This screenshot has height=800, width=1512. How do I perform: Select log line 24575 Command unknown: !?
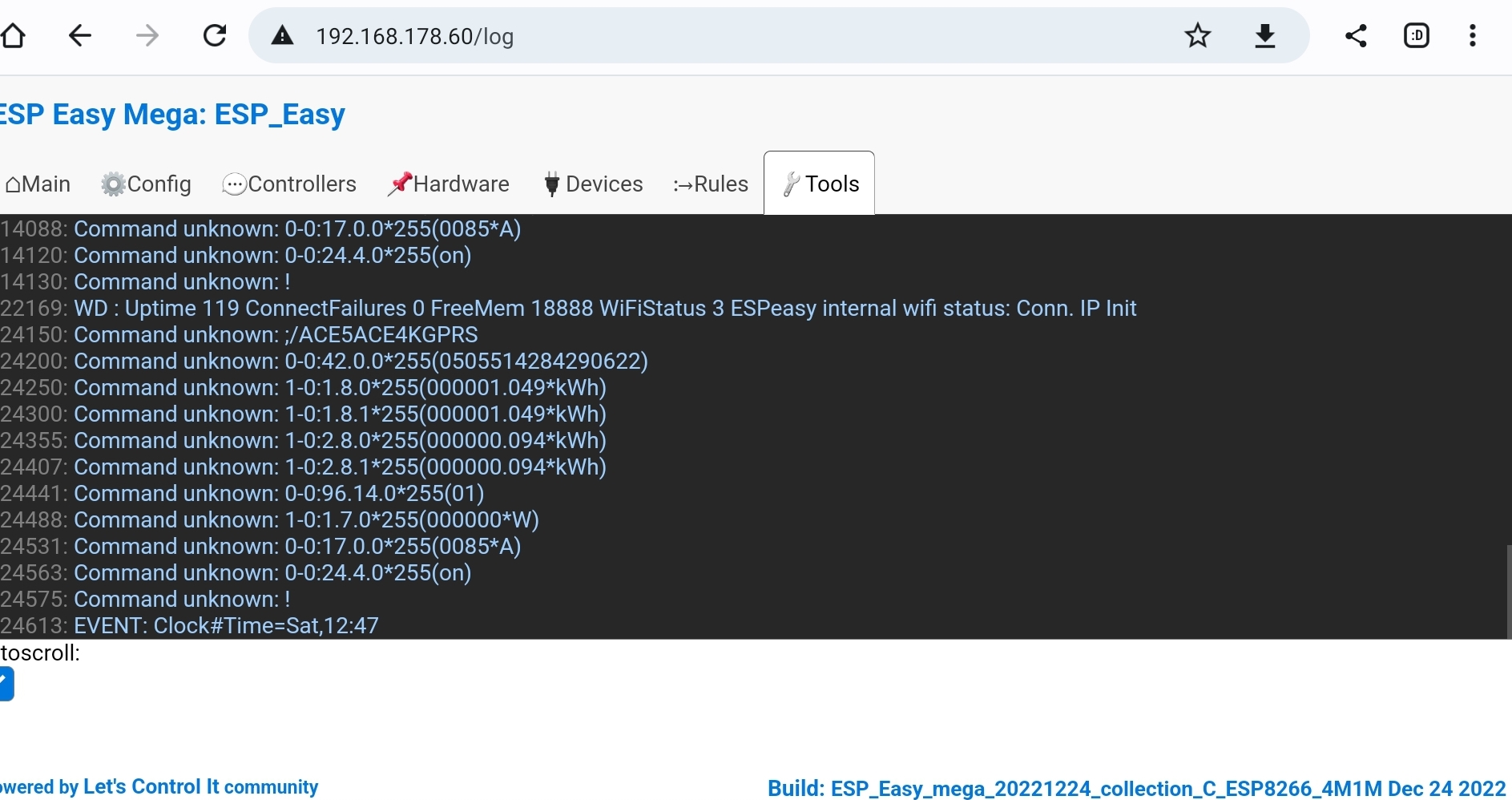coord(145,600)
